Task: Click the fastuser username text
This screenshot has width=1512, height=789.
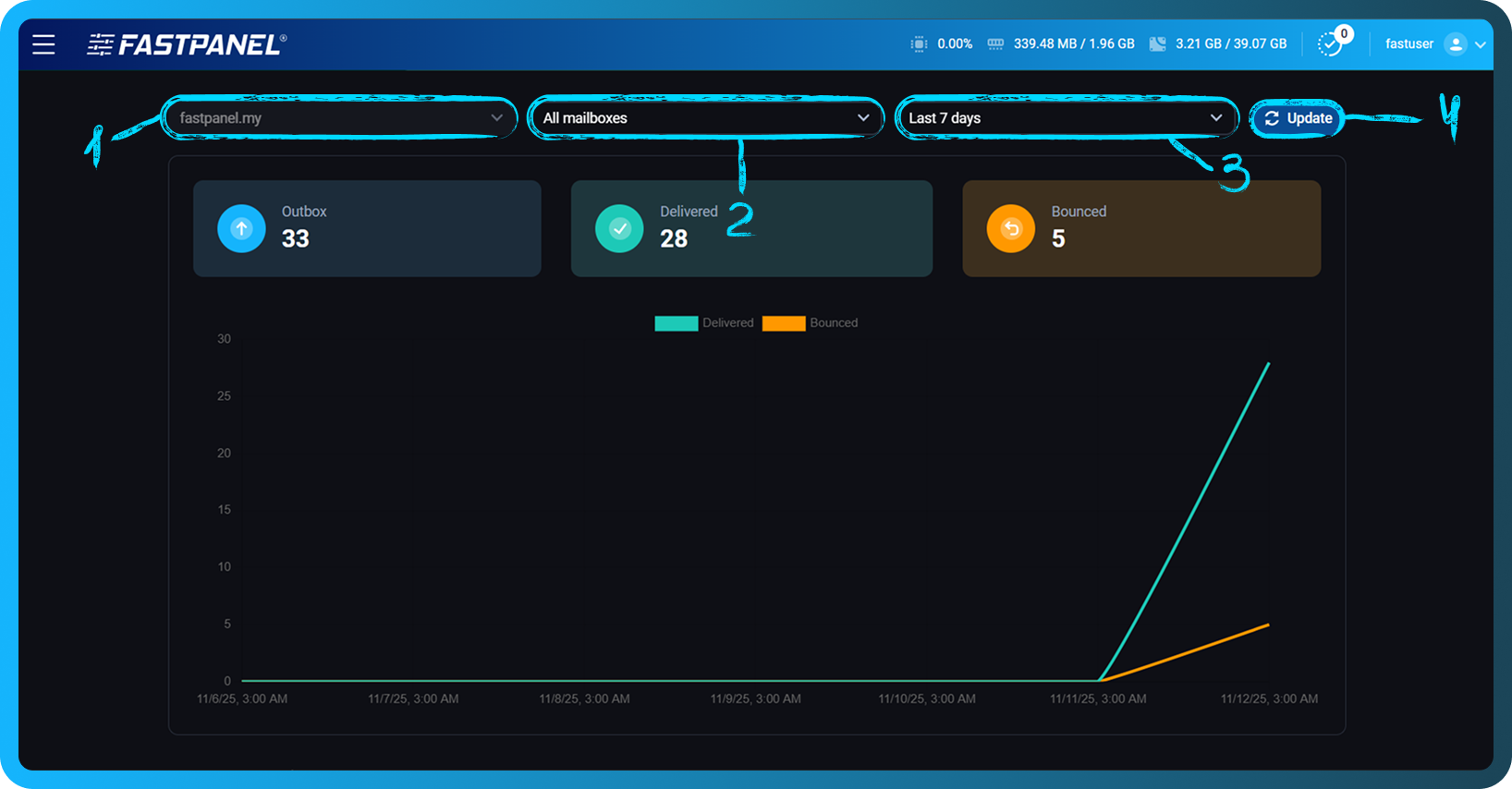Action: click(1408, 44)
